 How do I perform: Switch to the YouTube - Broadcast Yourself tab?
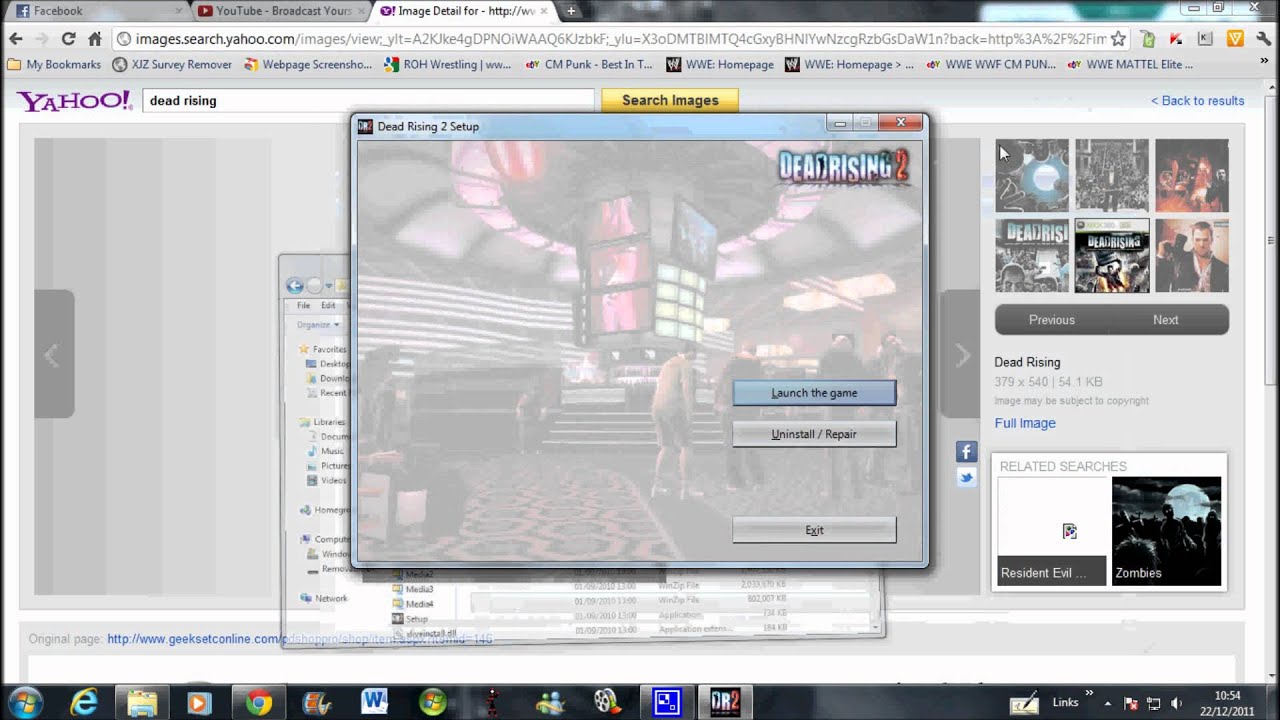pos(280,11)
